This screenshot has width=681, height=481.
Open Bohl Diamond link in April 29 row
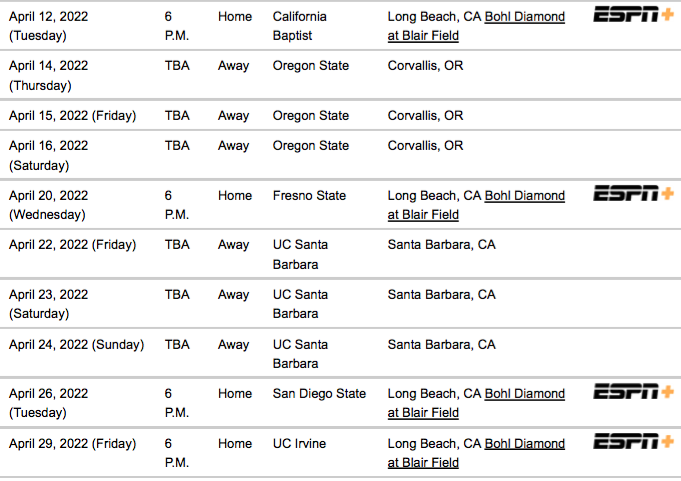[x=476, y=453]
